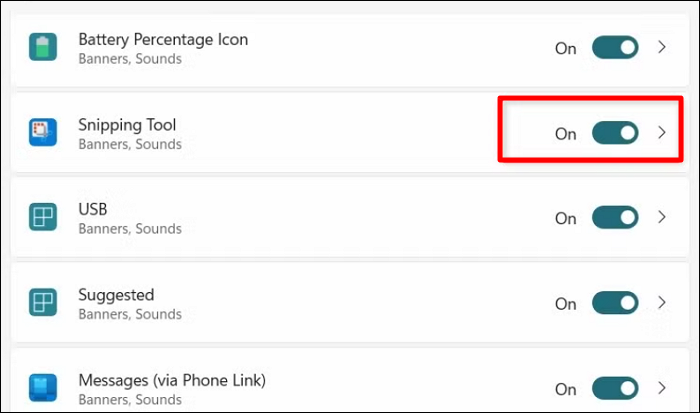This screenshot has height=413, width=700.
Task: Click the Messages (via Phone Link) title
Action: click(x=172, y=380)
